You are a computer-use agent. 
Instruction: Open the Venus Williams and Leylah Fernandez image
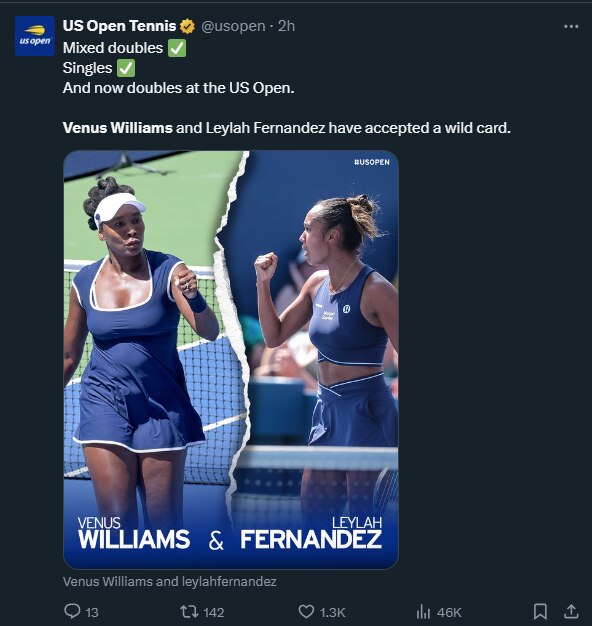(231, 360)
